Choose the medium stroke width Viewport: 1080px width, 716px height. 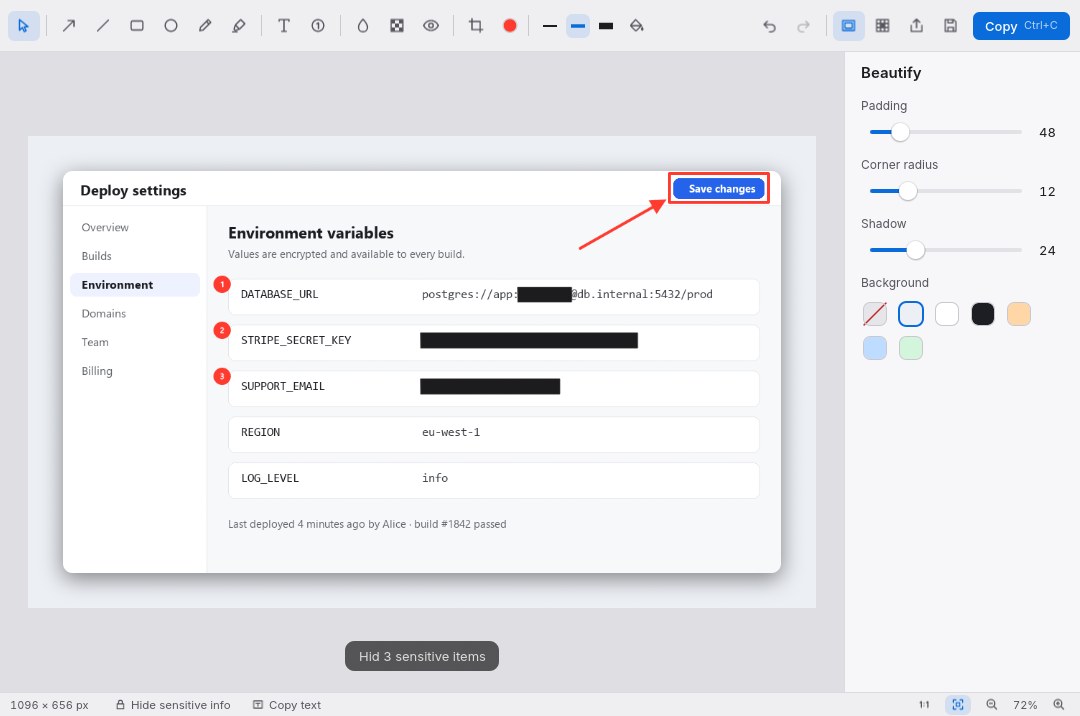[x=578, y=26]
